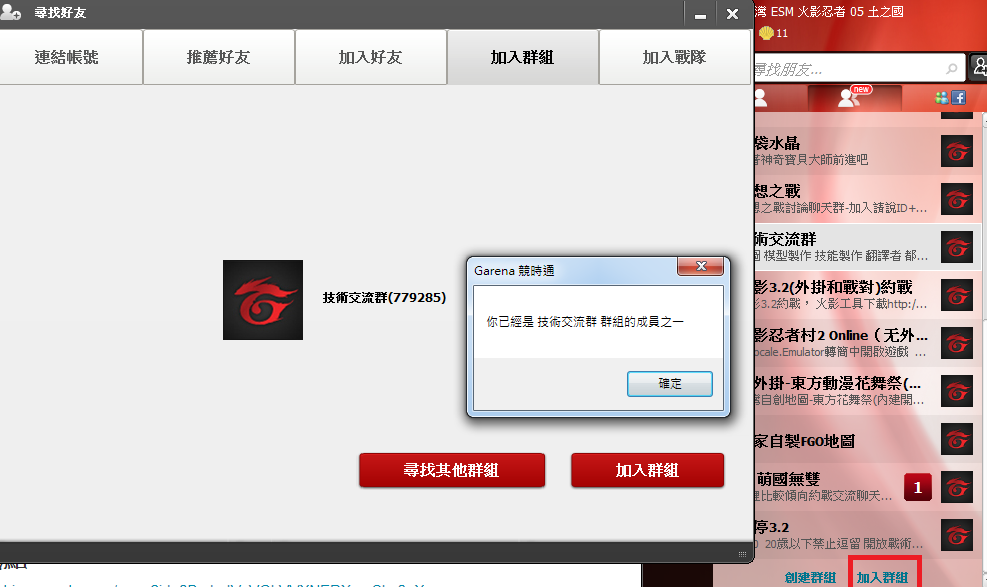Switch to 推薦好友 tab
Image resolution: width=987 pixels, height=587 pixels.
tap(218, 57)
